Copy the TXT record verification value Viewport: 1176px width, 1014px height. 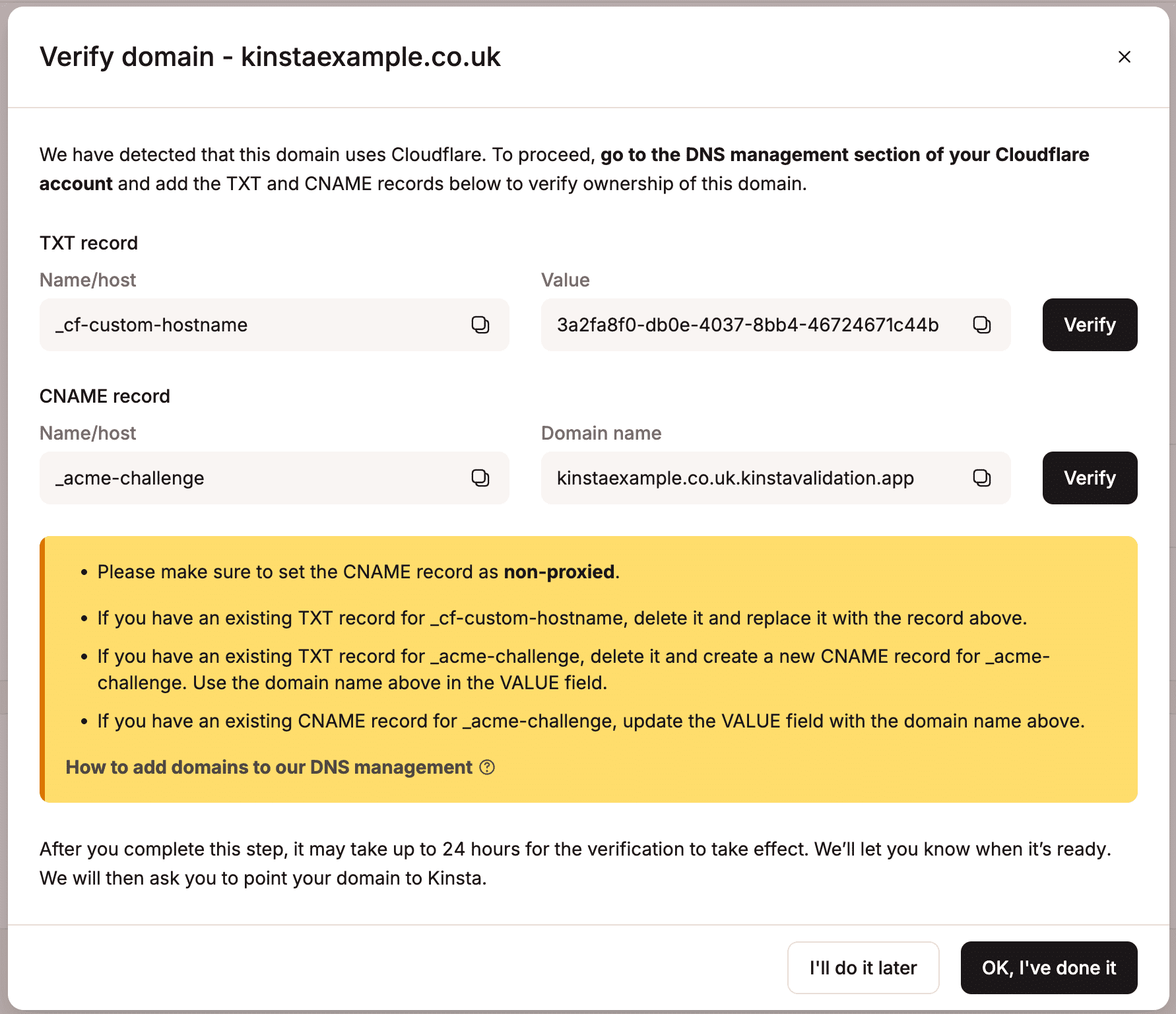pyautogui.click(x=982, y=325)
